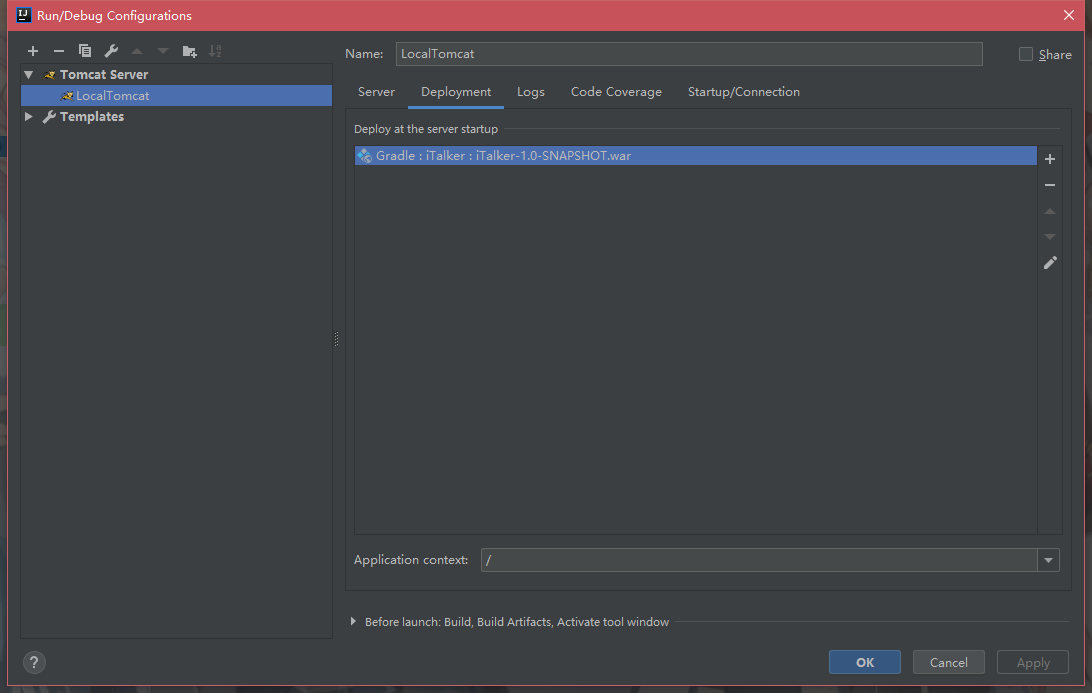Click the Cancel button

pyautogui.click(x=949, y=662)
